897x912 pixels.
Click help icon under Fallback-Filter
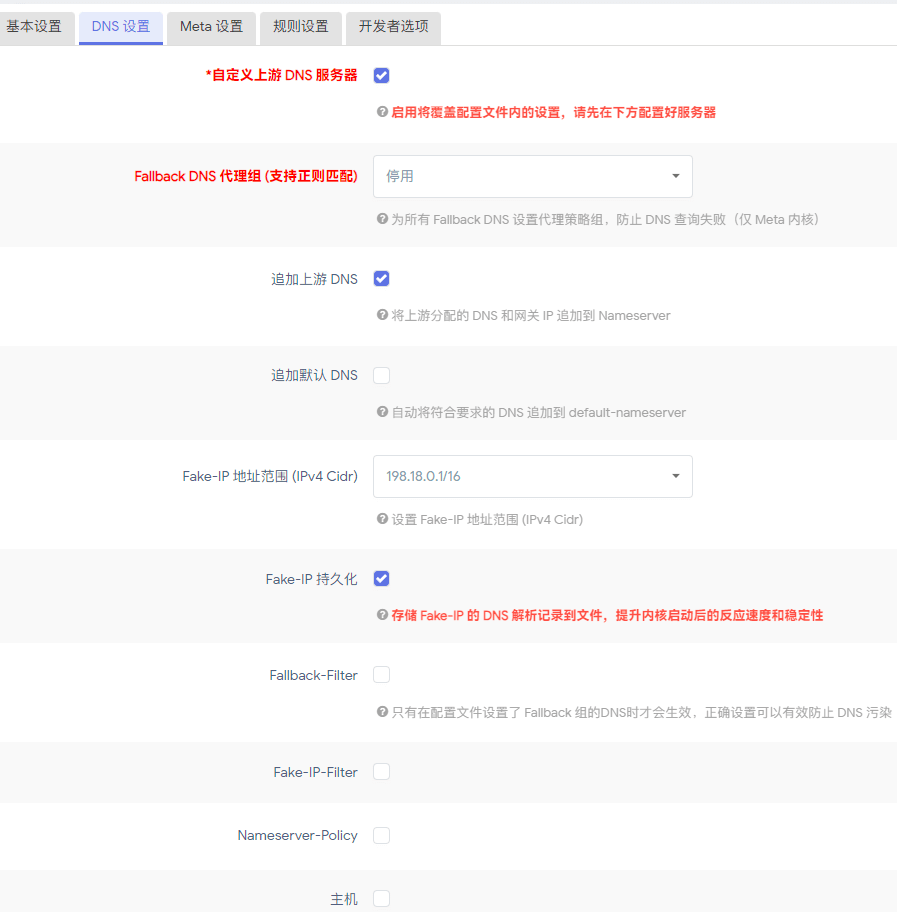(x=382, y=712)
